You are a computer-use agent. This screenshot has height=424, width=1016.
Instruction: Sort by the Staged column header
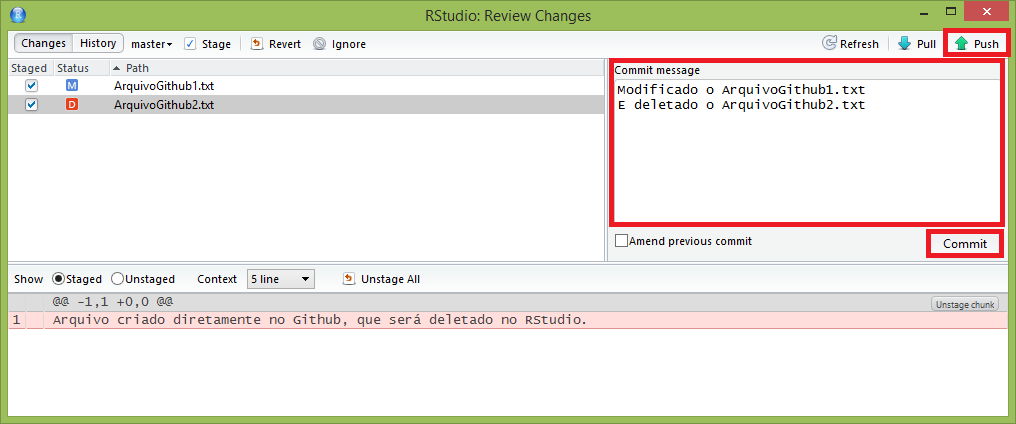click(x=29, y=68)
